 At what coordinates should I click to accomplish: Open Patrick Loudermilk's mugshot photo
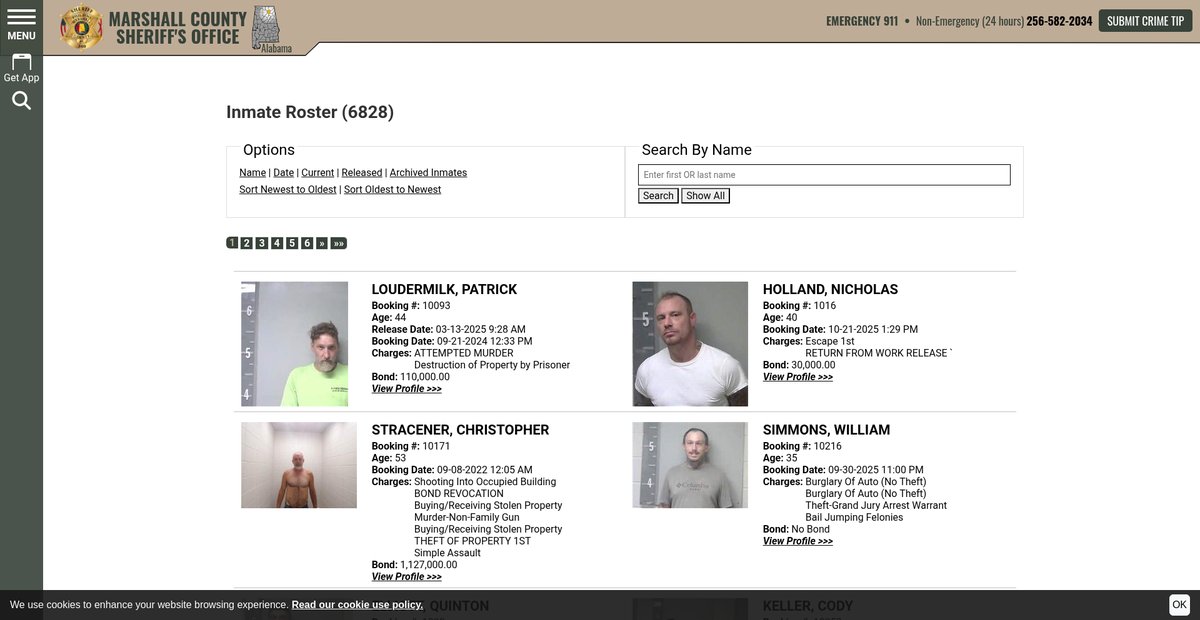[x=294, y=344]
